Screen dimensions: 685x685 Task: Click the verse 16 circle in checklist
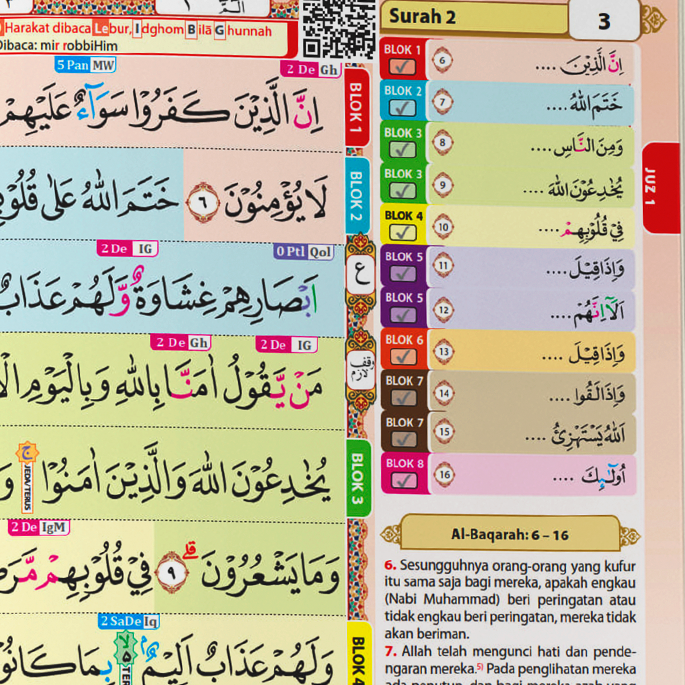coord(445,474)
